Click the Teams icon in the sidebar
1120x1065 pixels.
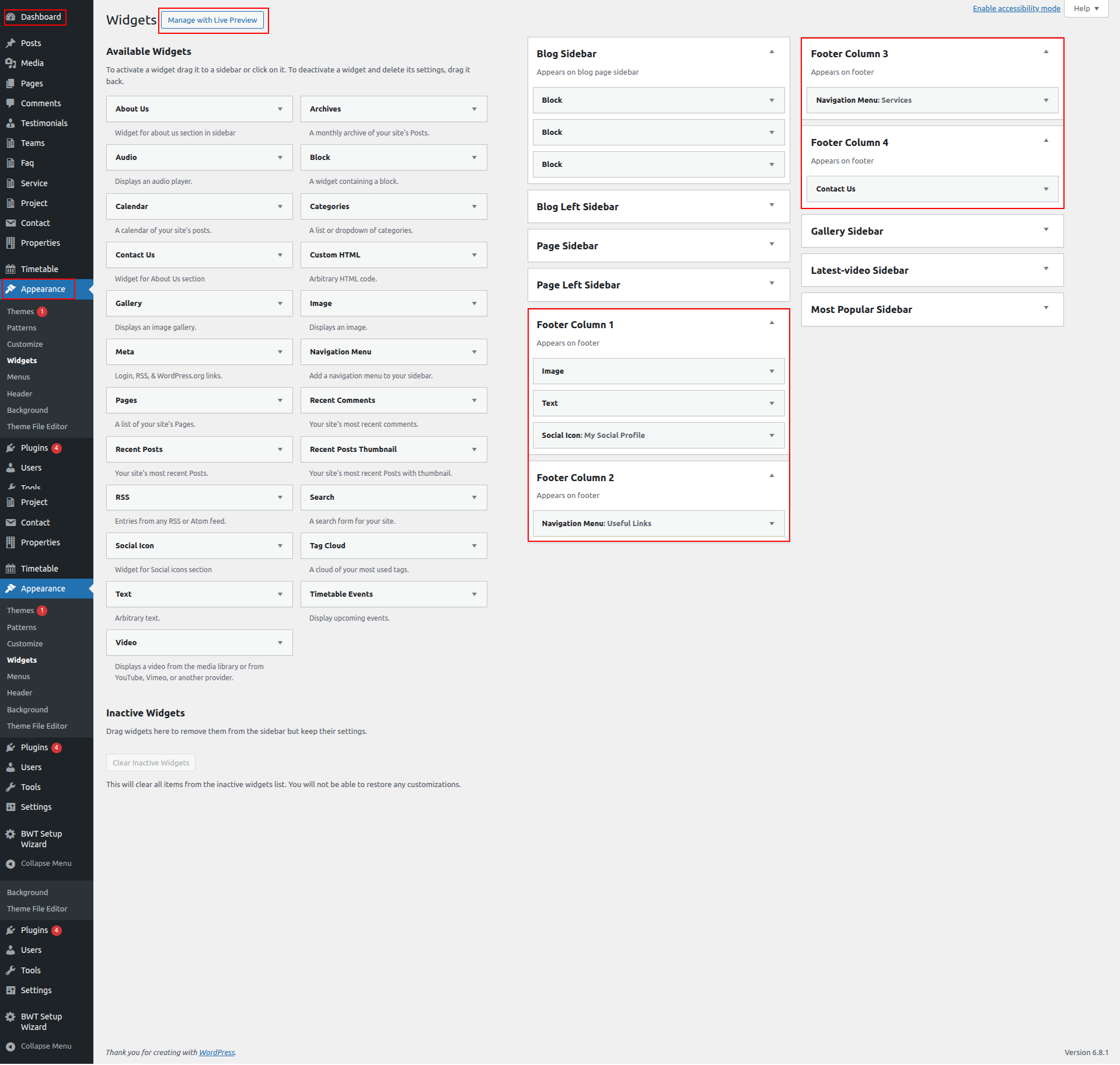pos(11,143)
